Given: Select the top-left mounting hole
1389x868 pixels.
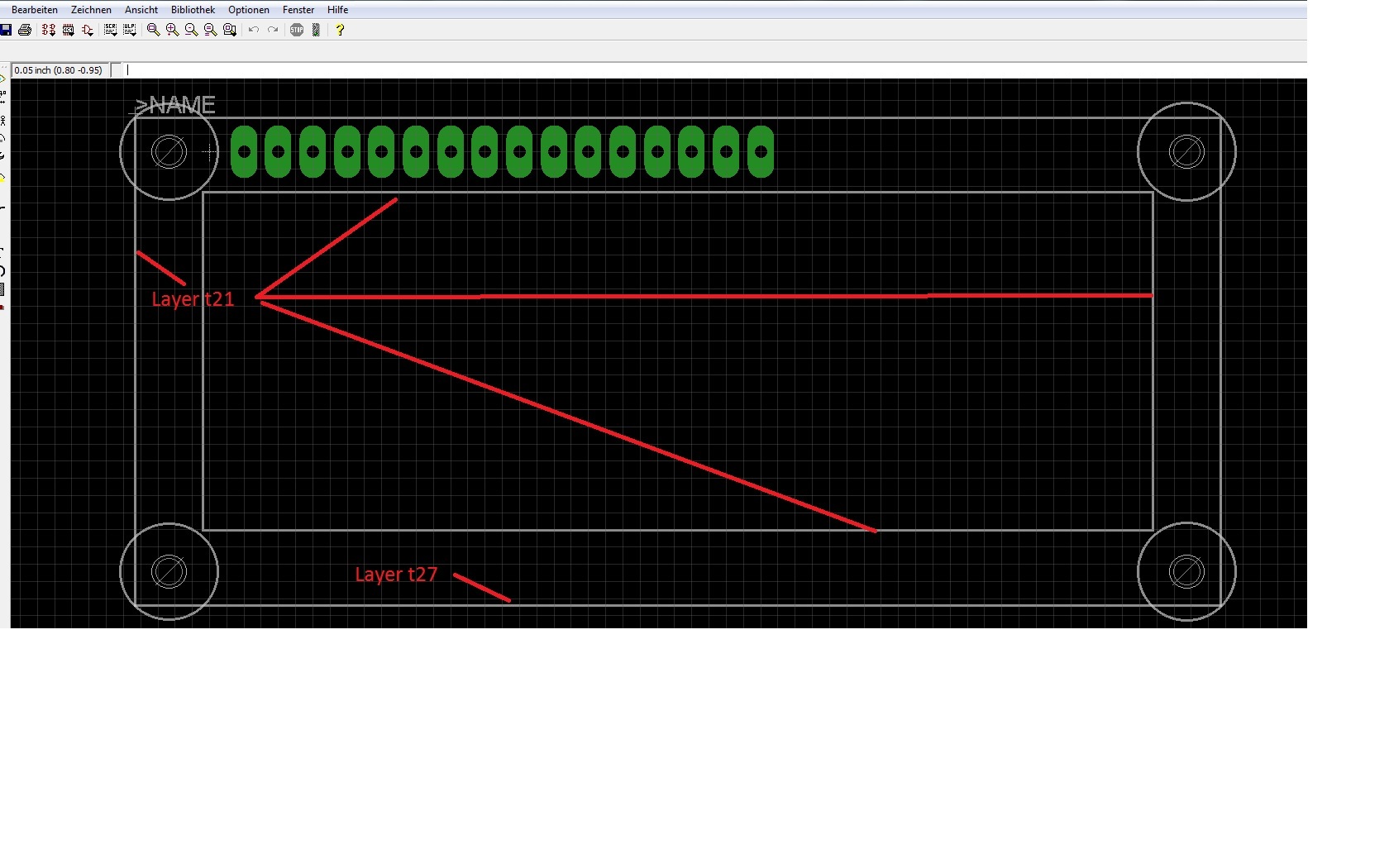Looking at the screenshot, I should [x=169, y=151].
